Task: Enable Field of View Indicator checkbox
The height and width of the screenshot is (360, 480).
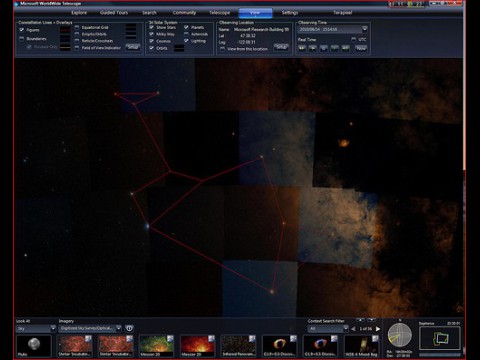Action: coord(77,48)
